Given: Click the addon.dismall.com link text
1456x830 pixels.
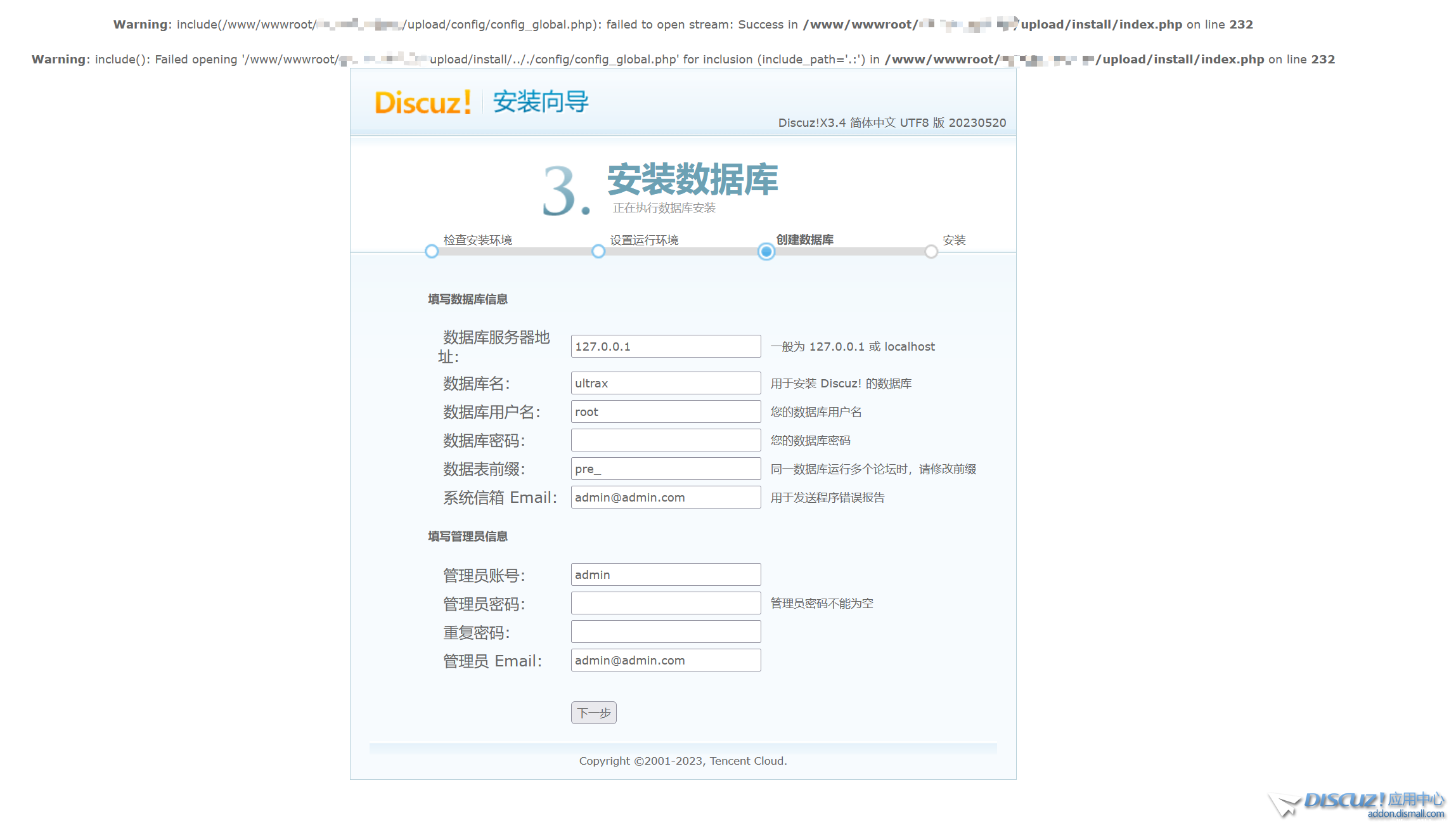Looking at the screenshot, I should click(1405, 814).
